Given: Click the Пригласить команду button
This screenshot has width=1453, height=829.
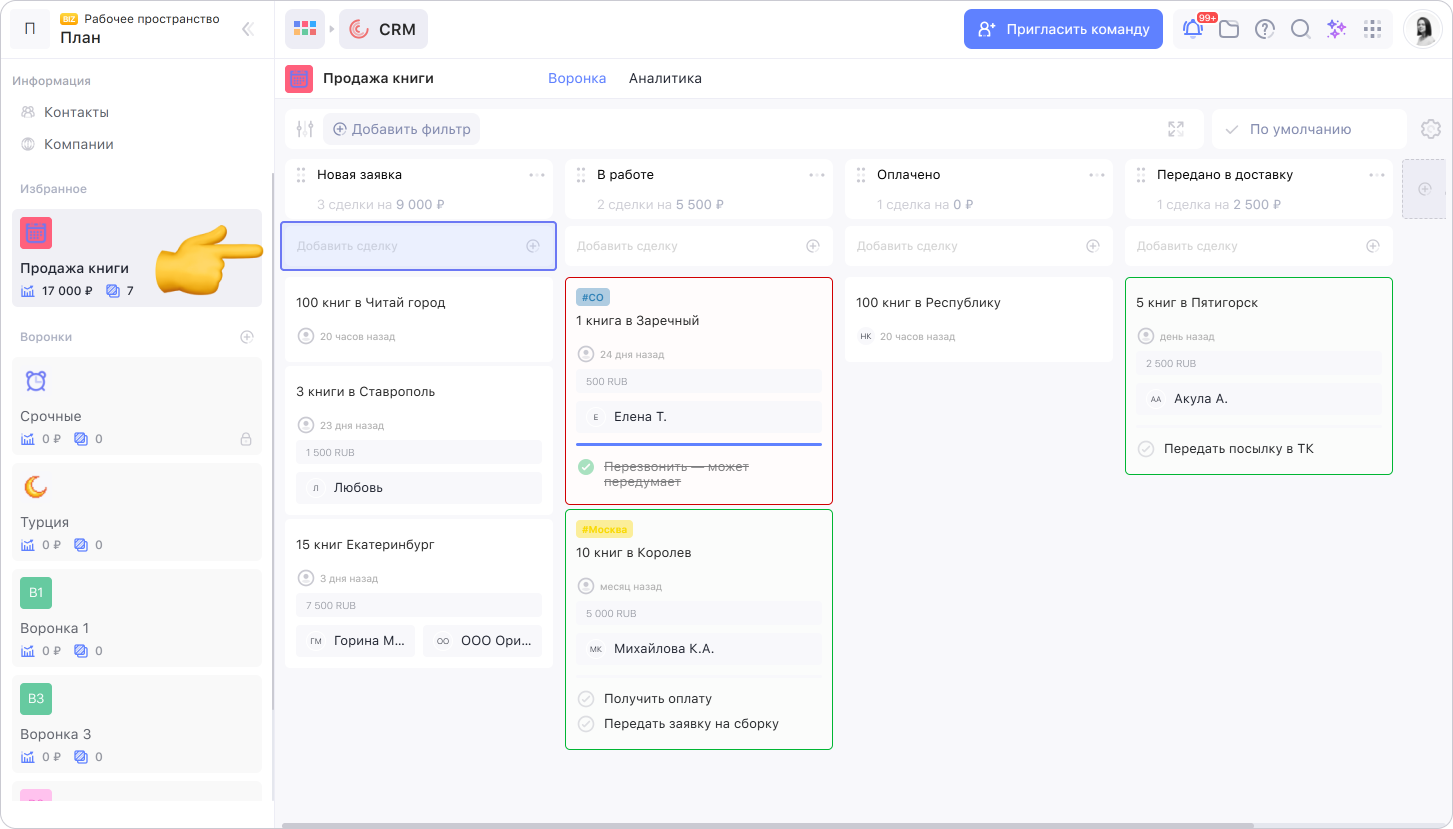Looking at the screenshot, I should click(x=1063, y=29).
